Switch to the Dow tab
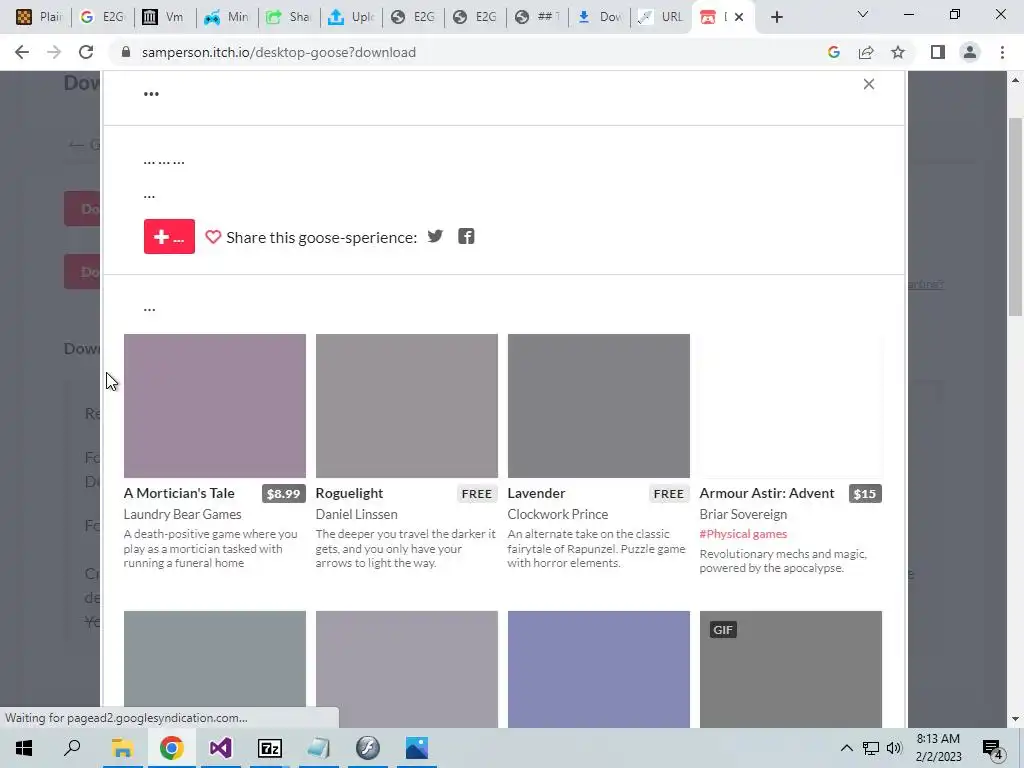1024x768 pixels. [599, 17]
